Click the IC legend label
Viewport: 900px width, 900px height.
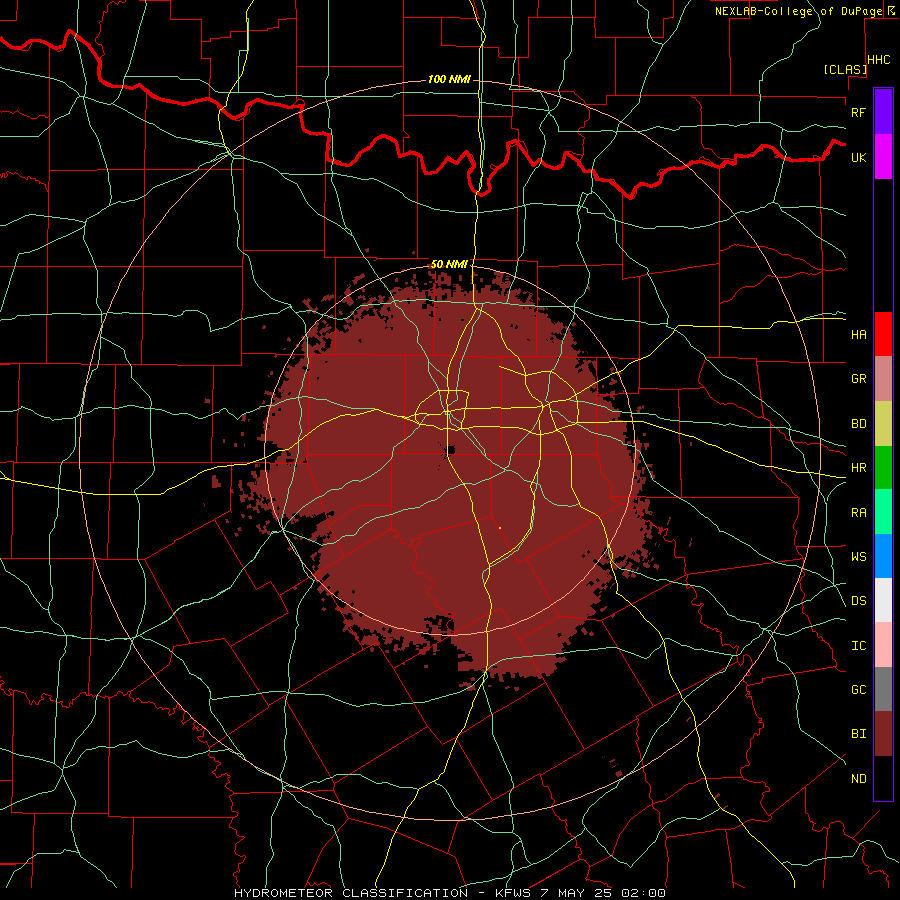pos(859,646)
